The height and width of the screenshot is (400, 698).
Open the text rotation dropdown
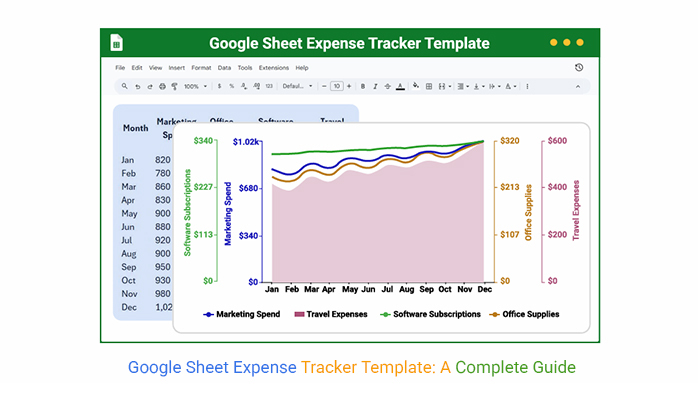(x=511, y=86)
